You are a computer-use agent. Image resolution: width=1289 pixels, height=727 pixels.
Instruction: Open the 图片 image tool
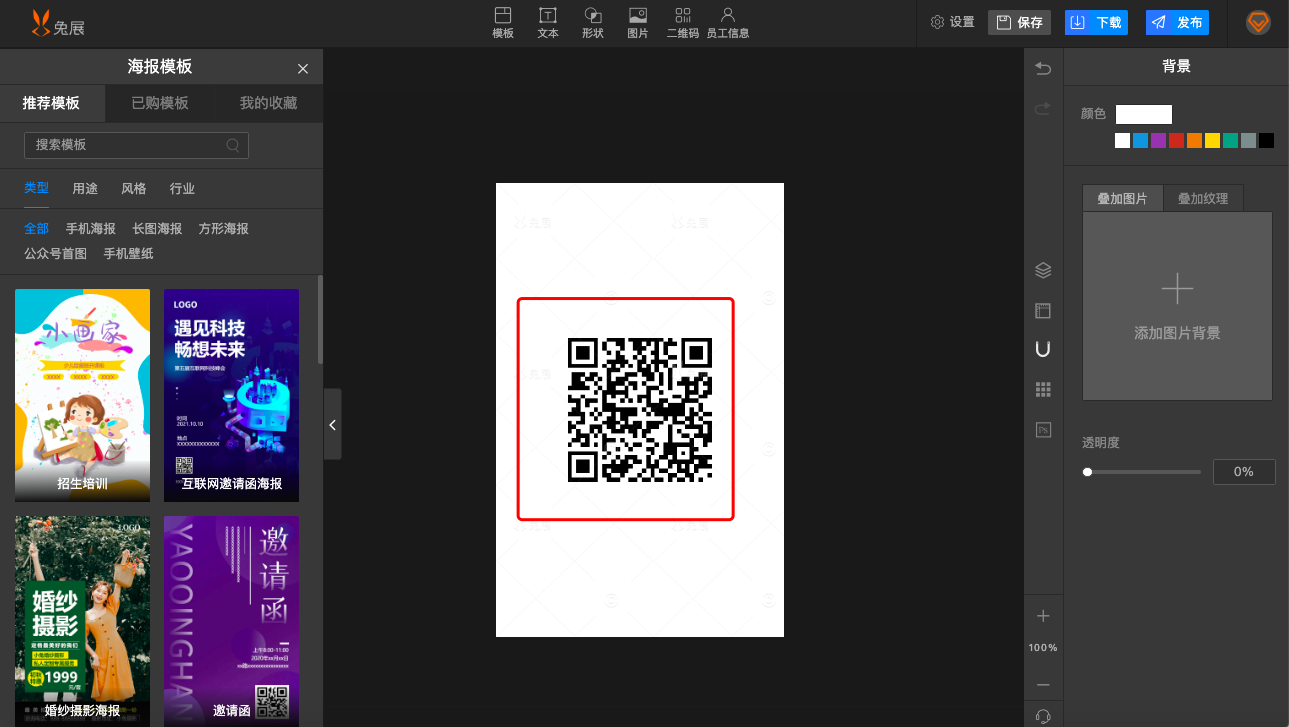[x=637, y=23]
